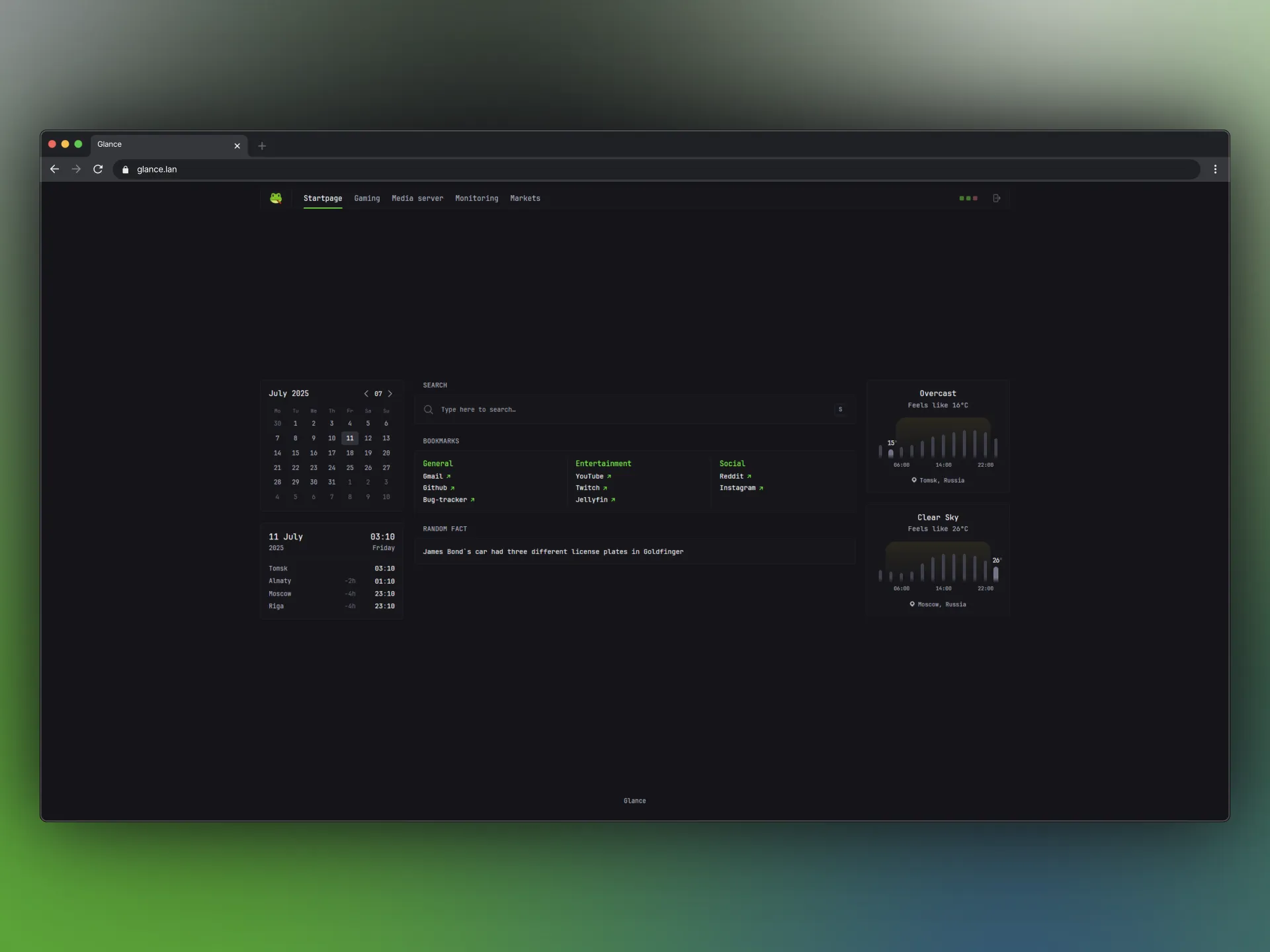Click 'Feels like 26°C' text
Image resolution: width=1270 pixels, height=952 pixels.
(938, 529)
